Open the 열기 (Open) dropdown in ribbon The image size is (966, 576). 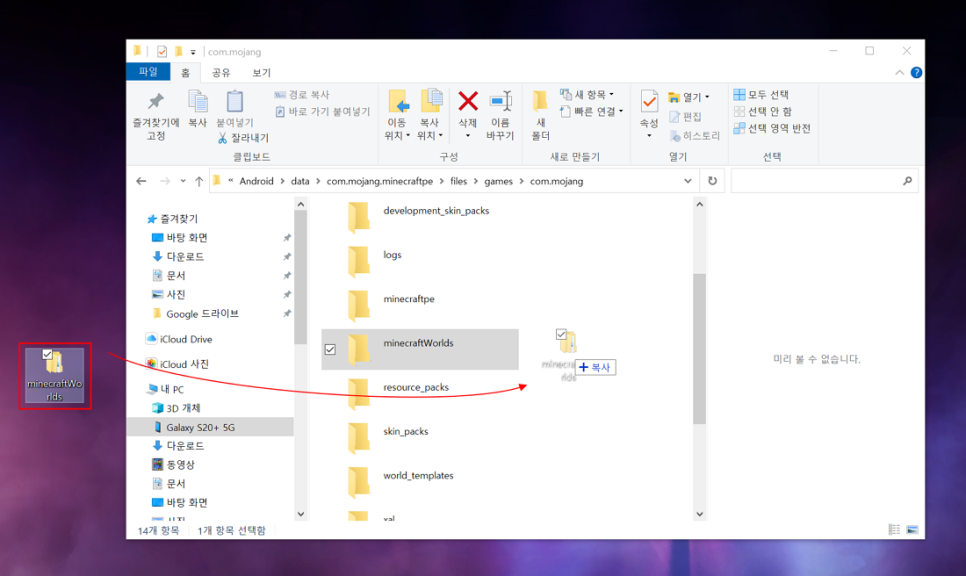point(689,97)
